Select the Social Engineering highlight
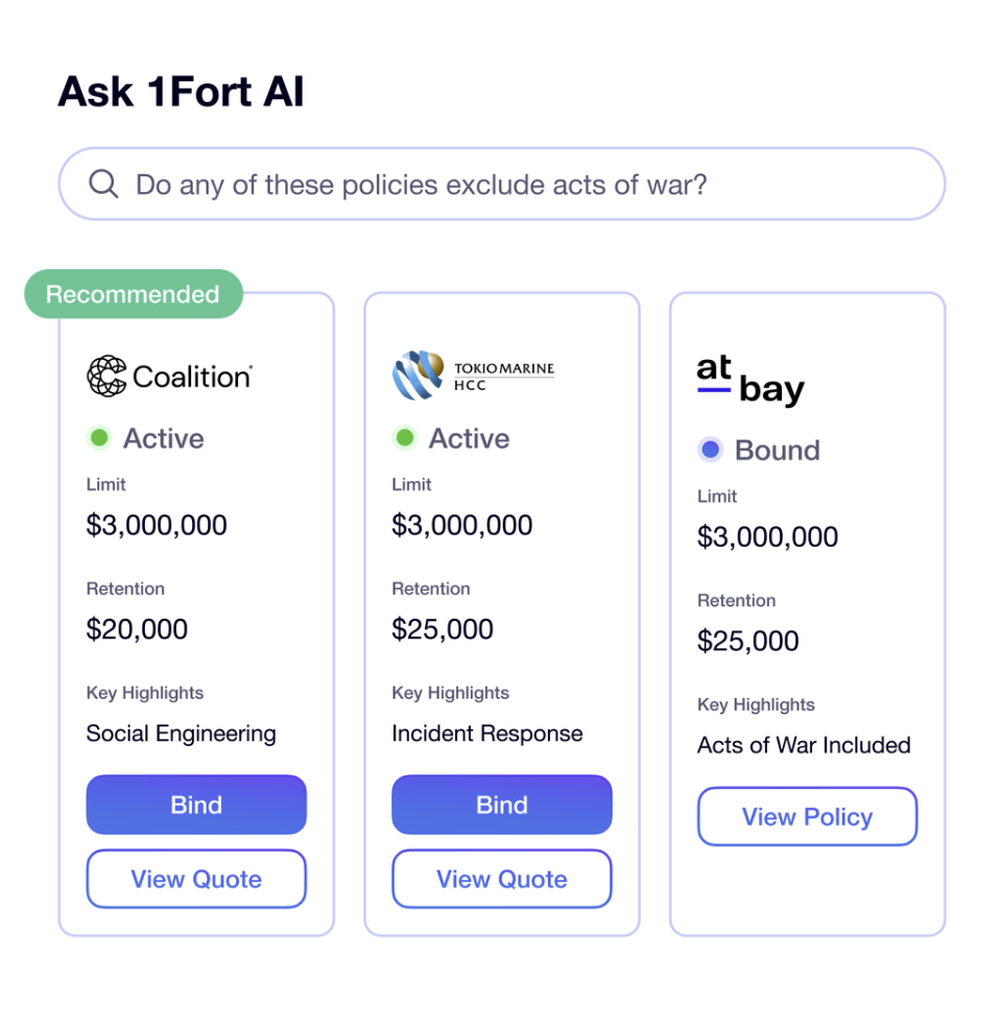The image size is (1000, 1033). (x=181, y=733)
